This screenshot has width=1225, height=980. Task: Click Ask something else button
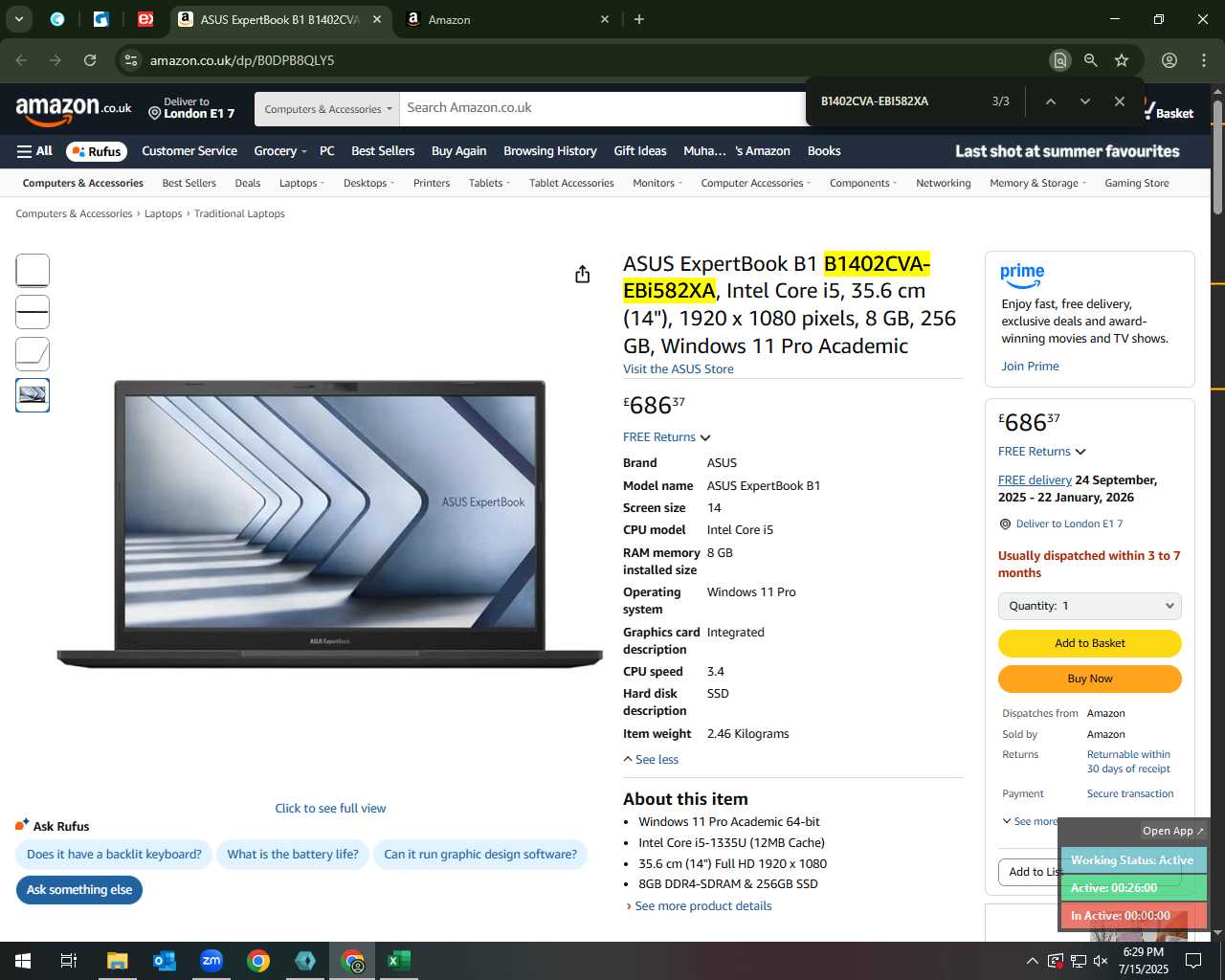tap(79, 890)
